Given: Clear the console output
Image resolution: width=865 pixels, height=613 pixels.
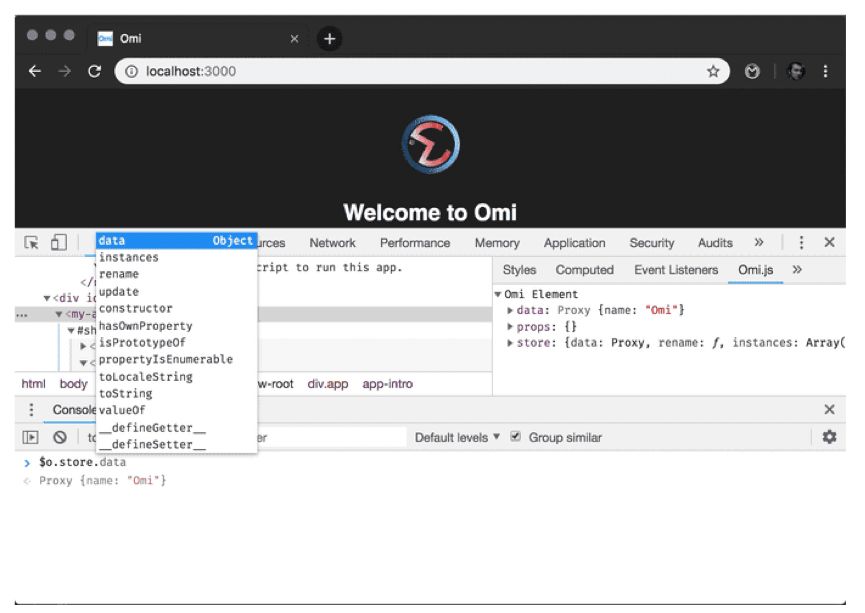Looking at the screenshot, I should click(60, 438).
